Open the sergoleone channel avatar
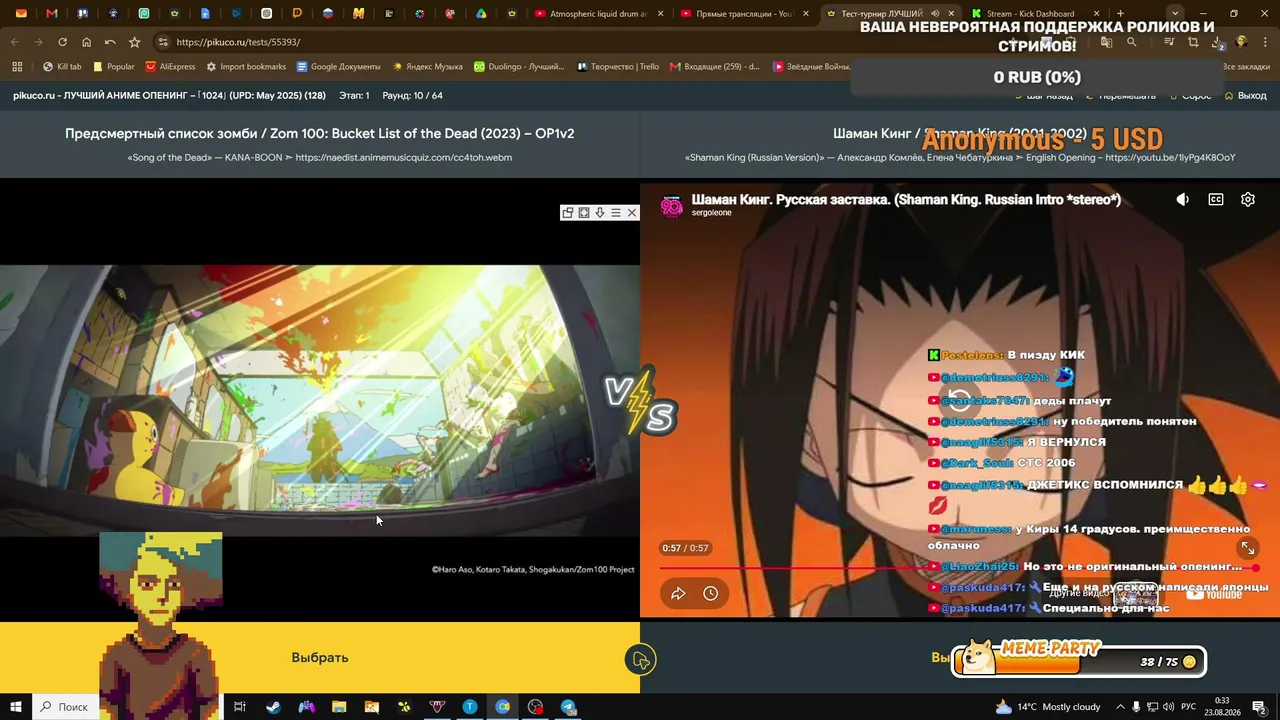 pos(672,205)
